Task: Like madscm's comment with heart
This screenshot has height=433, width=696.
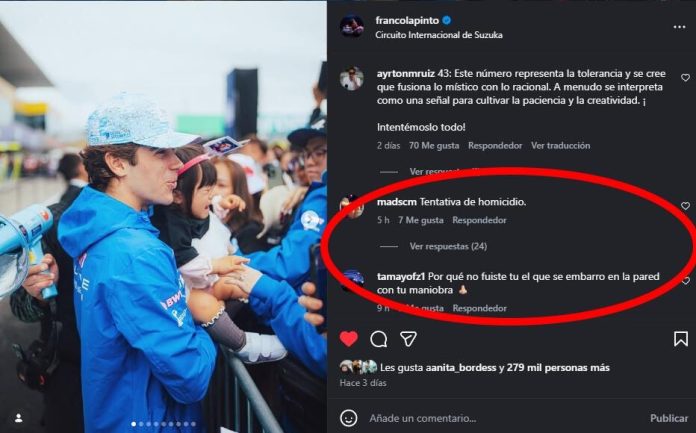Action: 685,206
